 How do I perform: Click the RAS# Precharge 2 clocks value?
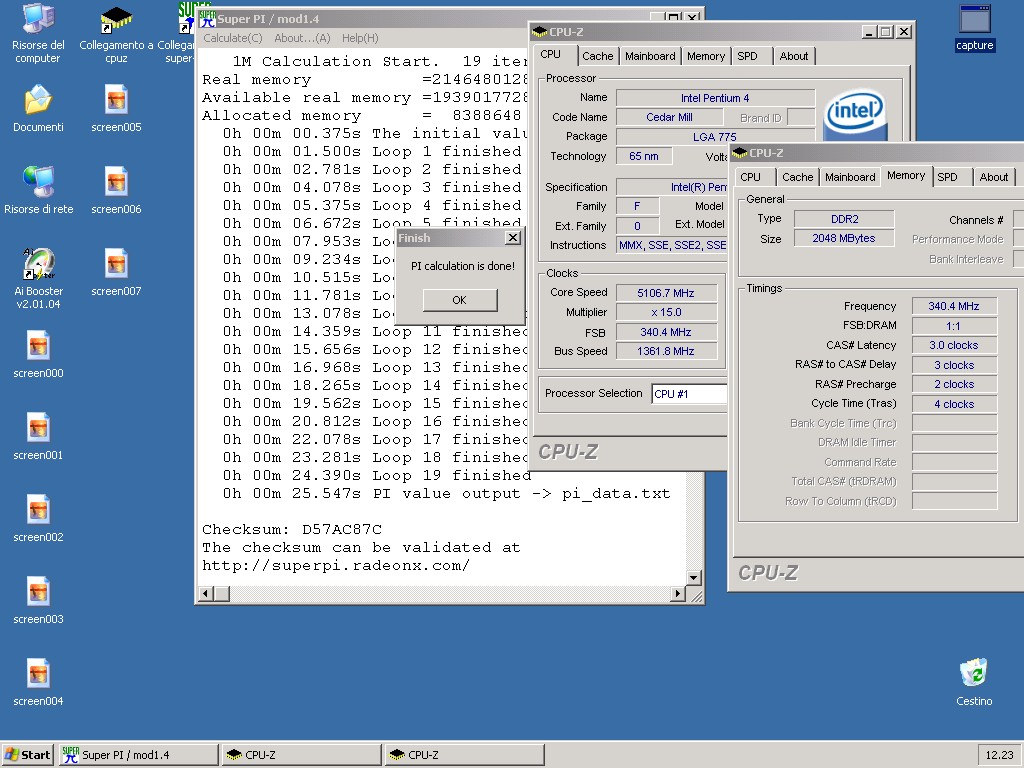click(x=953, y=384)
